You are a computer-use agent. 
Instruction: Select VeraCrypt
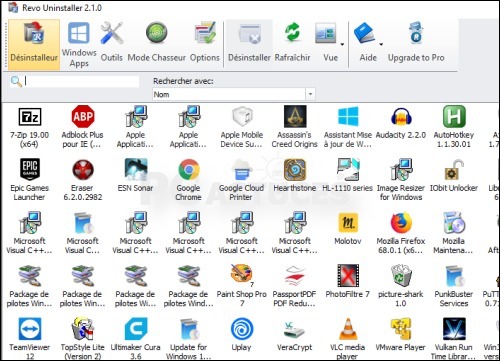point(295,335)
